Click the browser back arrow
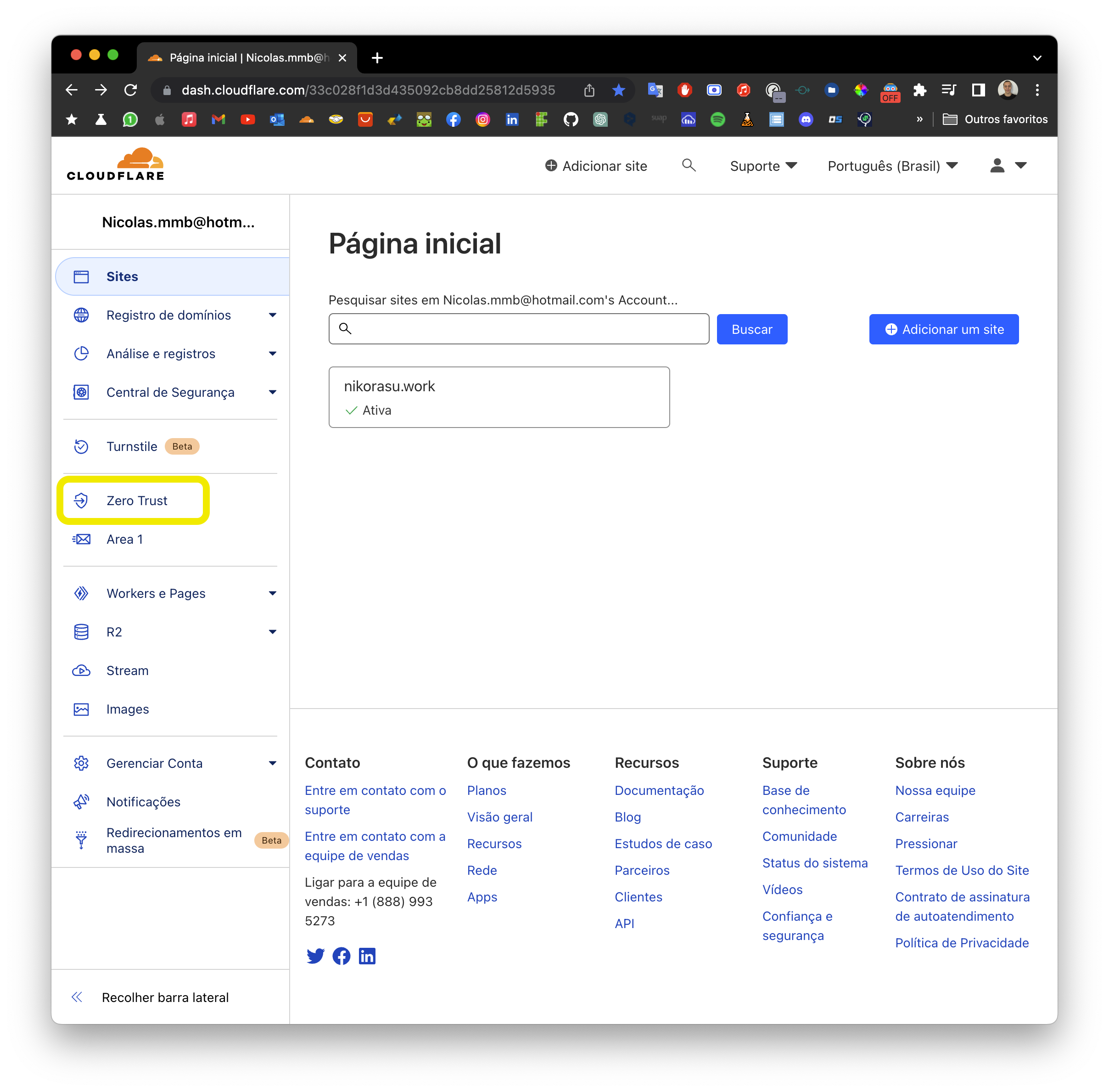Viewport: 1109px width, 1092px height. (71, 90)
